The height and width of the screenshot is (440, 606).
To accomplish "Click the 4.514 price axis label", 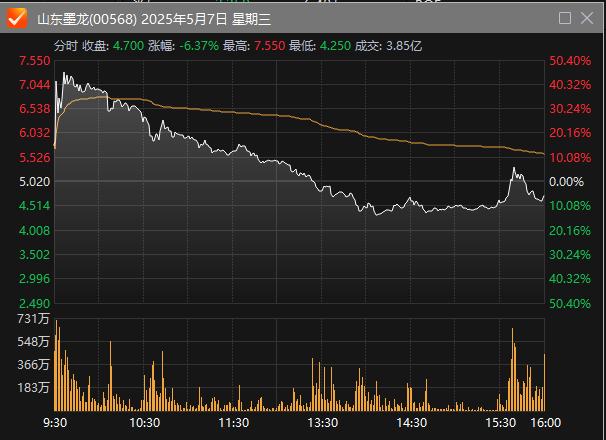I will point(35,206).
